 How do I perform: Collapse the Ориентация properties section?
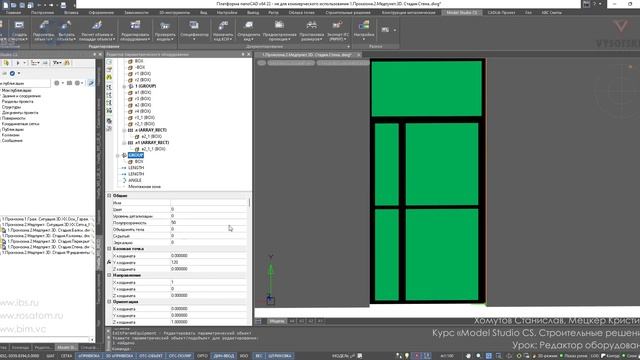109,302
